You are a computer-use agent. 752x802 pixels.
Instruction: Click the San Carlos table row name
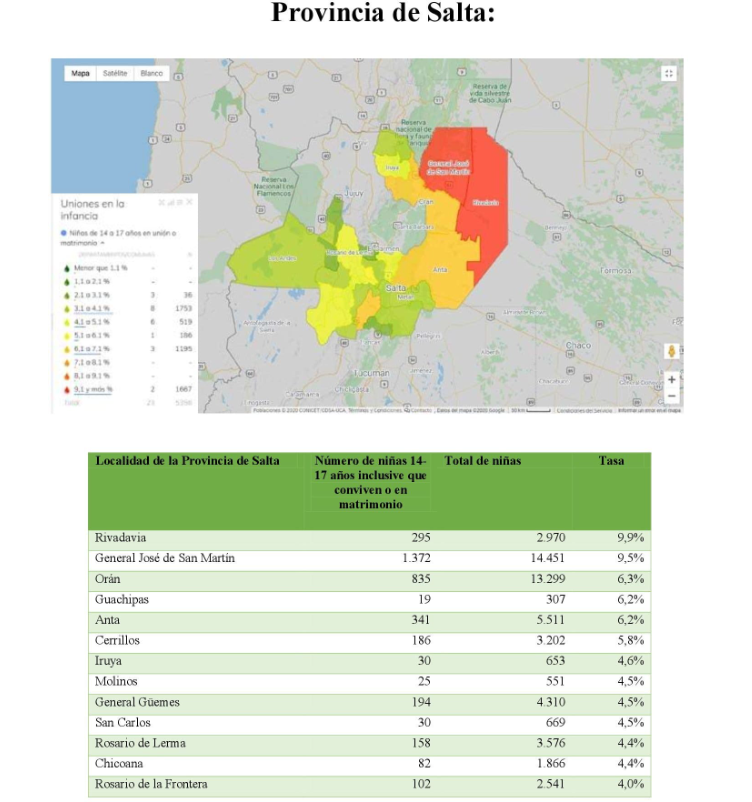pos(123,723)
